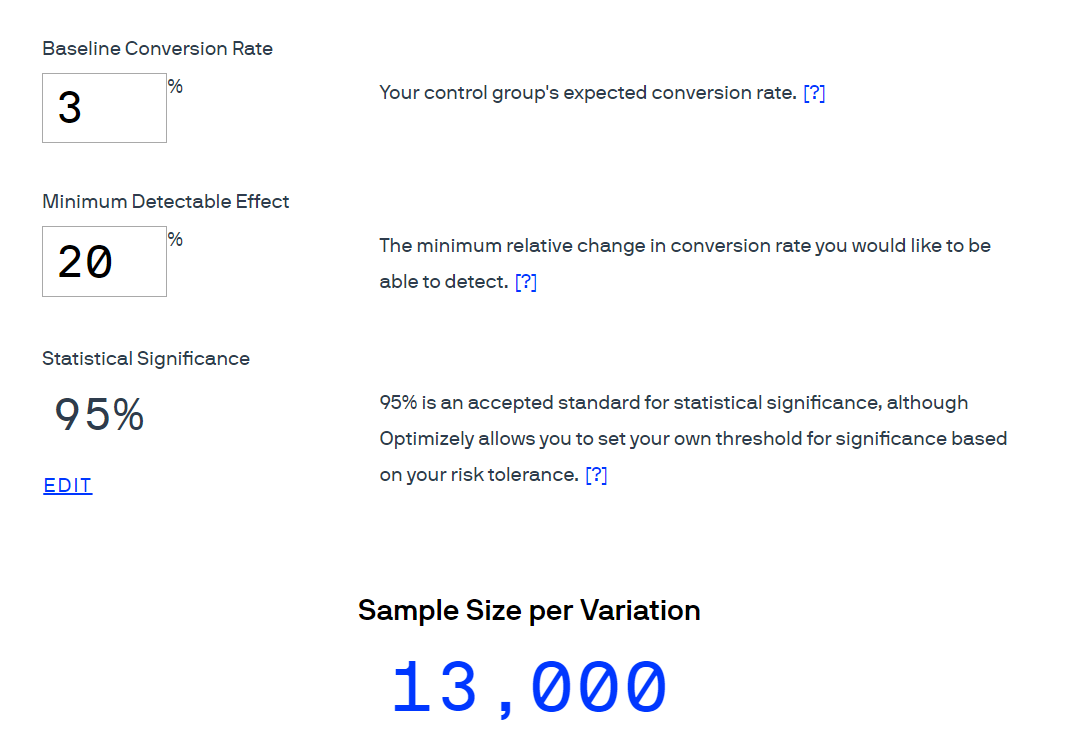Image resolution: width=1077 pixels, height=751 pixels.
Task: Click the percent sign beside the effect input
Action: tap(175, 240)
